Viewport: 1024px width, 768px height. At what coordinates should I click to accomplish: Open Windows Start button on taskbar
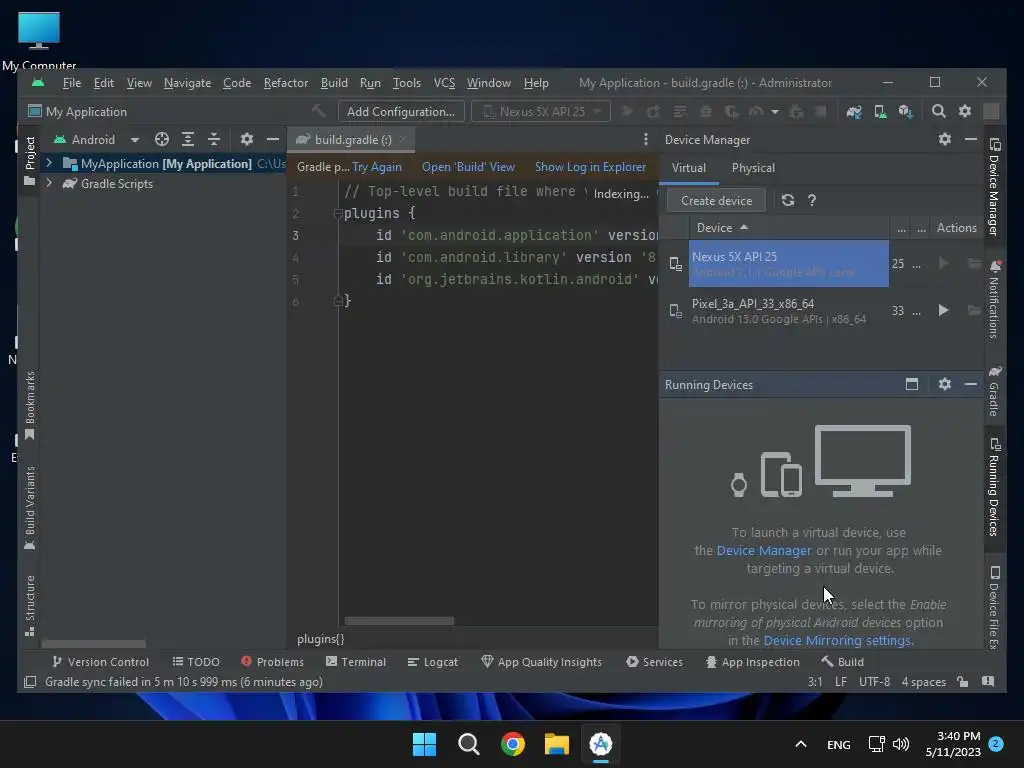coord(424,744)
